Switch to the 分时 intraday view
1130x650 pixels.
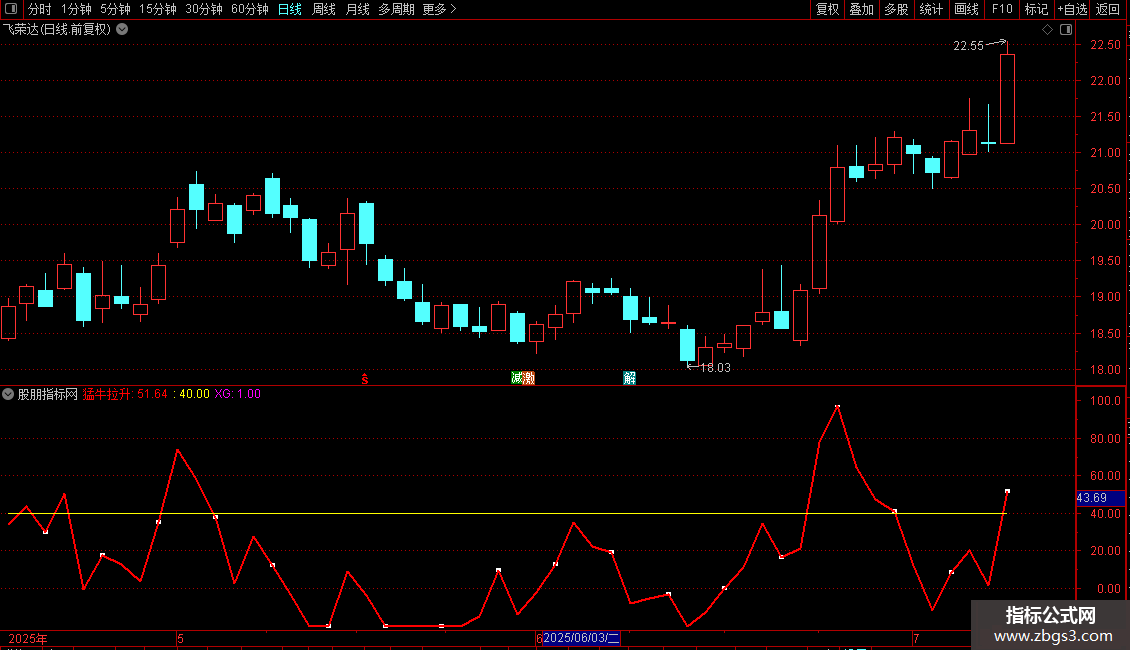click(x=40, y=9)
